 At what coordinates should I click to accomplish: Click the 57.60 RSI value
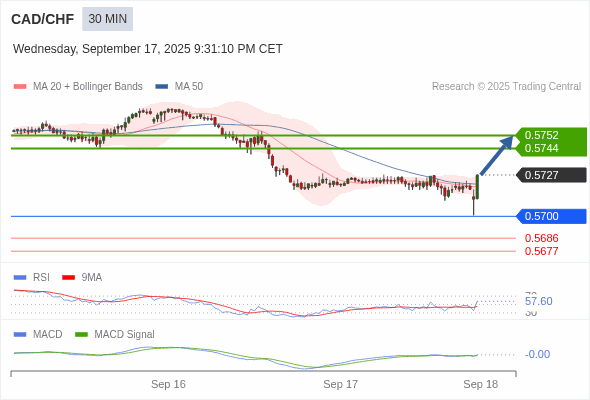point(538,301)
